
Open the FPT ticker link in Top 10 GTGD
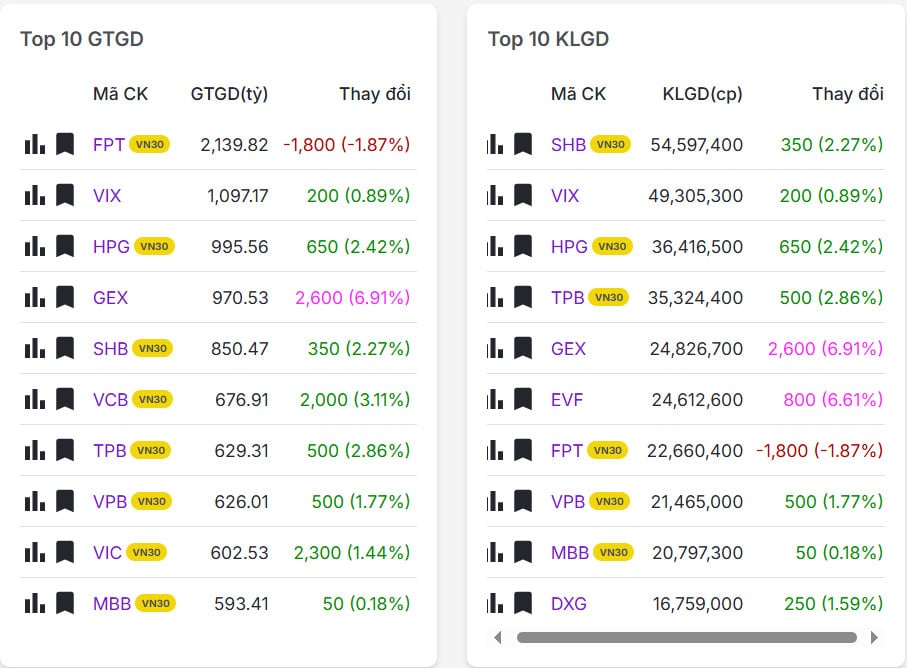tap(108, 144)
